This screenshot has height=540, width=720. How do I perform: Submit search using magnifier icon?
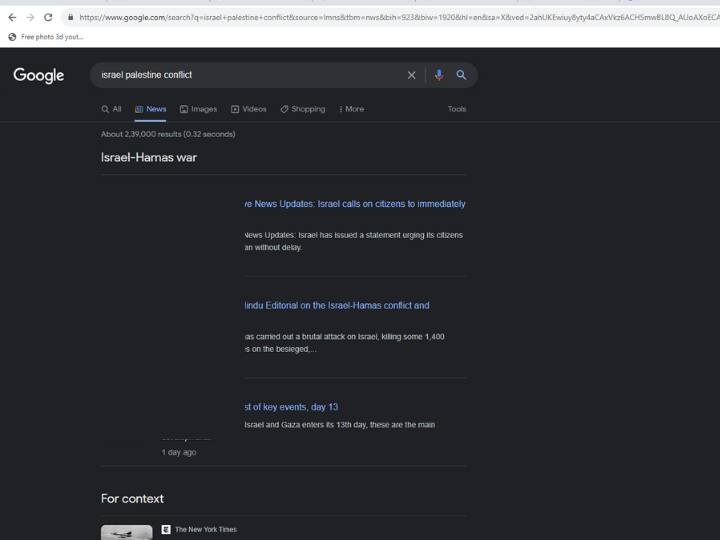[x=461, y=75]
